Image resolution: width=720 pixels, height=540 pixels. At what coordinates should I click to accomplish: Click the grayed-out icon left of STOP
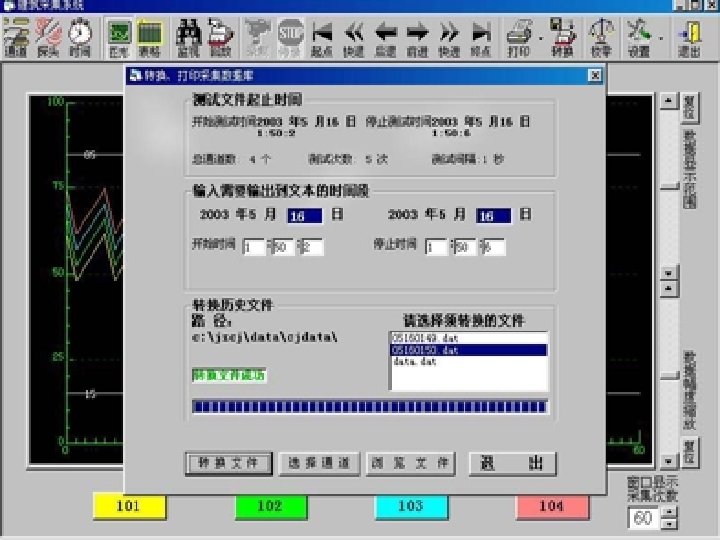tap(258, 38)
